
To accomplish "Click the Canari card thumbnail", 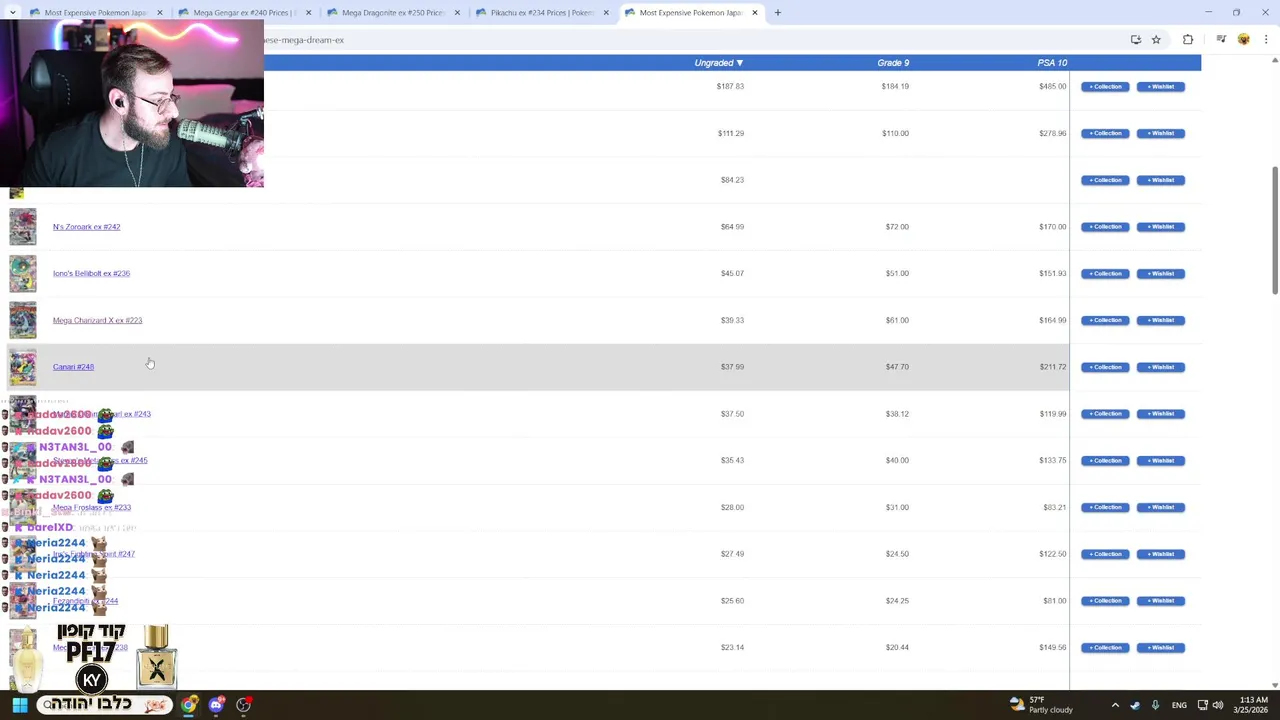I will point(23,367).
